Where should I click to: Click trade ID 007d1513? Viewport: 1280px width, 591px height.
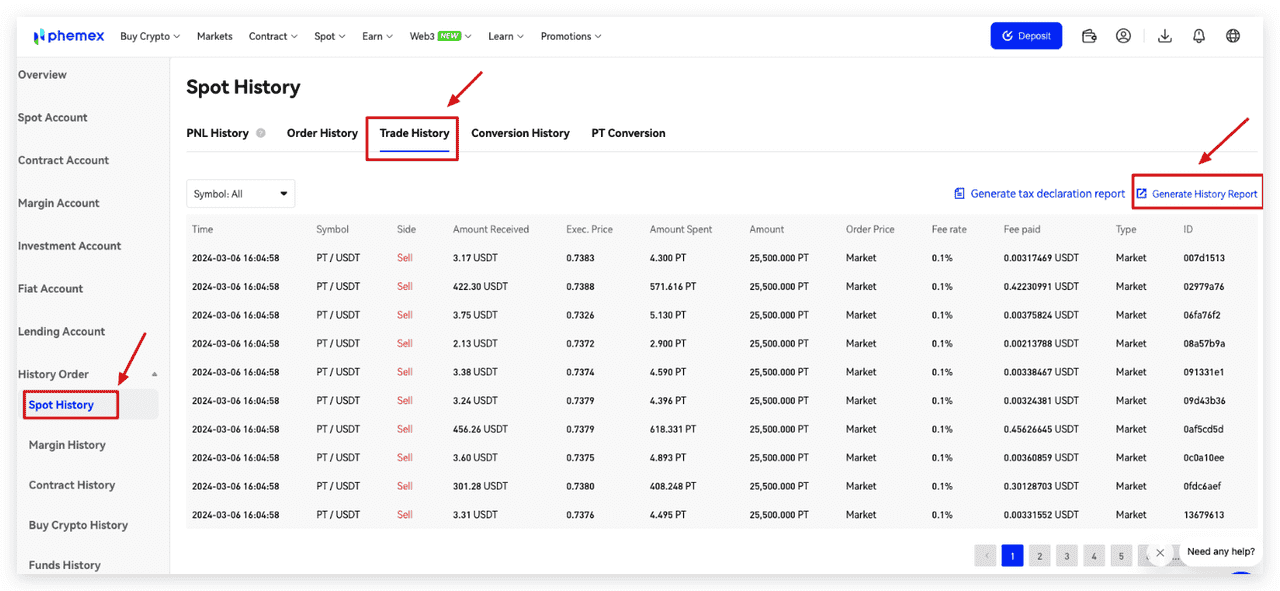1204,258
